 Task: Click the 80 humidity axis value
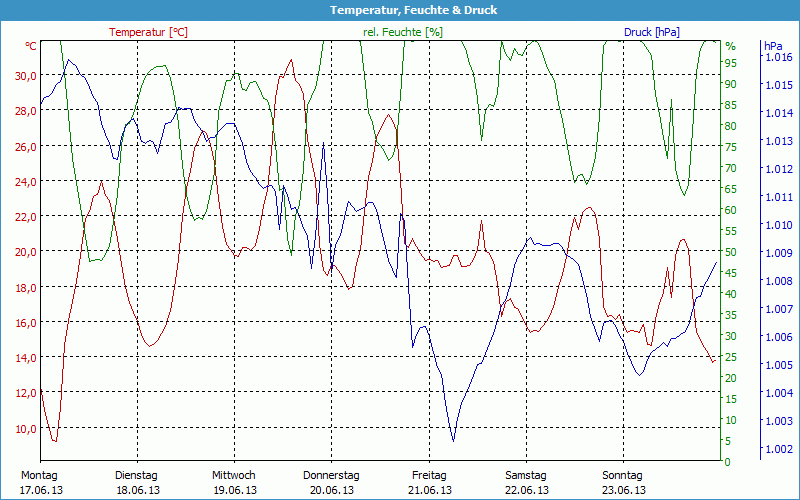pyautogui.click(x=731, y=126)
